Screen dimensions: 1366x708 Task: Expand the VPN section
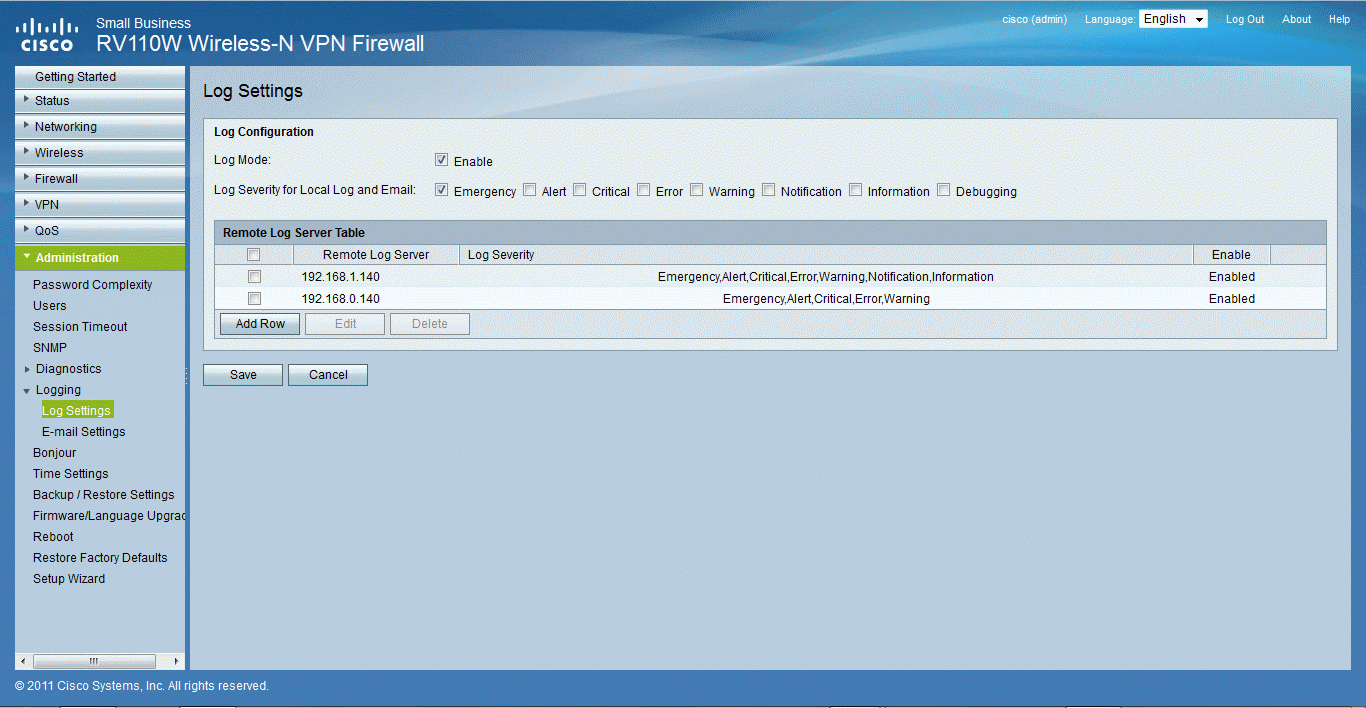100,205
